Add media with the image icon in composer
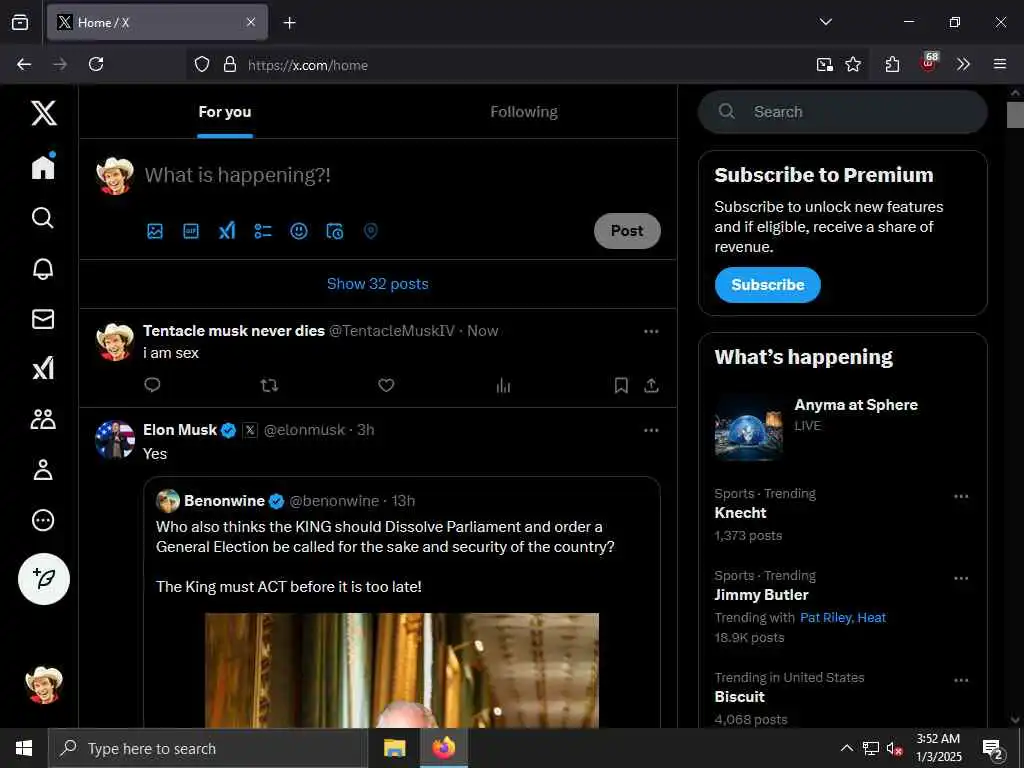The height and width of the screenshot is (768, 1024). pyautogui.click(x=155, y=231)
